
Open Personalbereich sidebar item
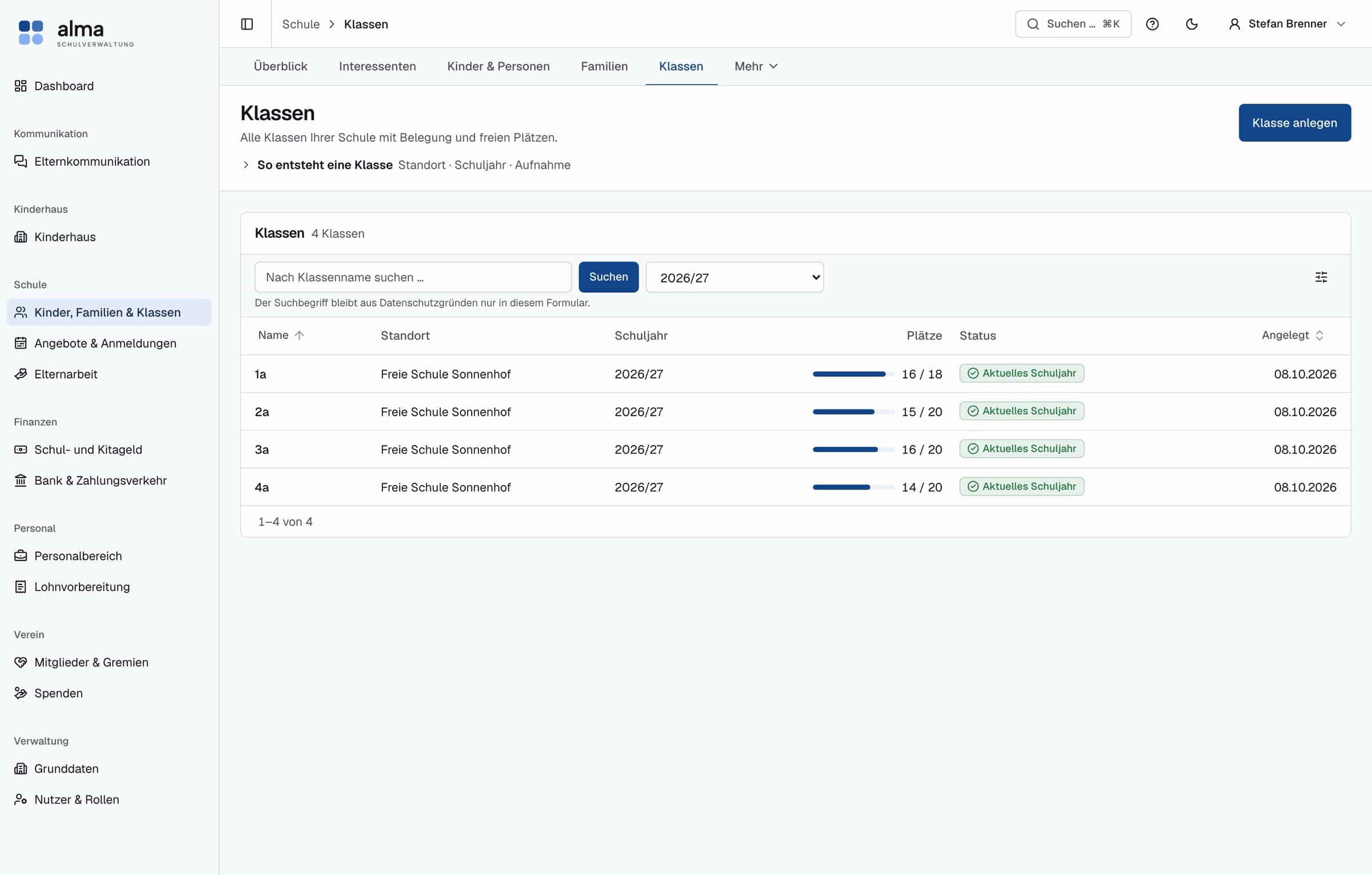tap(109, 556)
